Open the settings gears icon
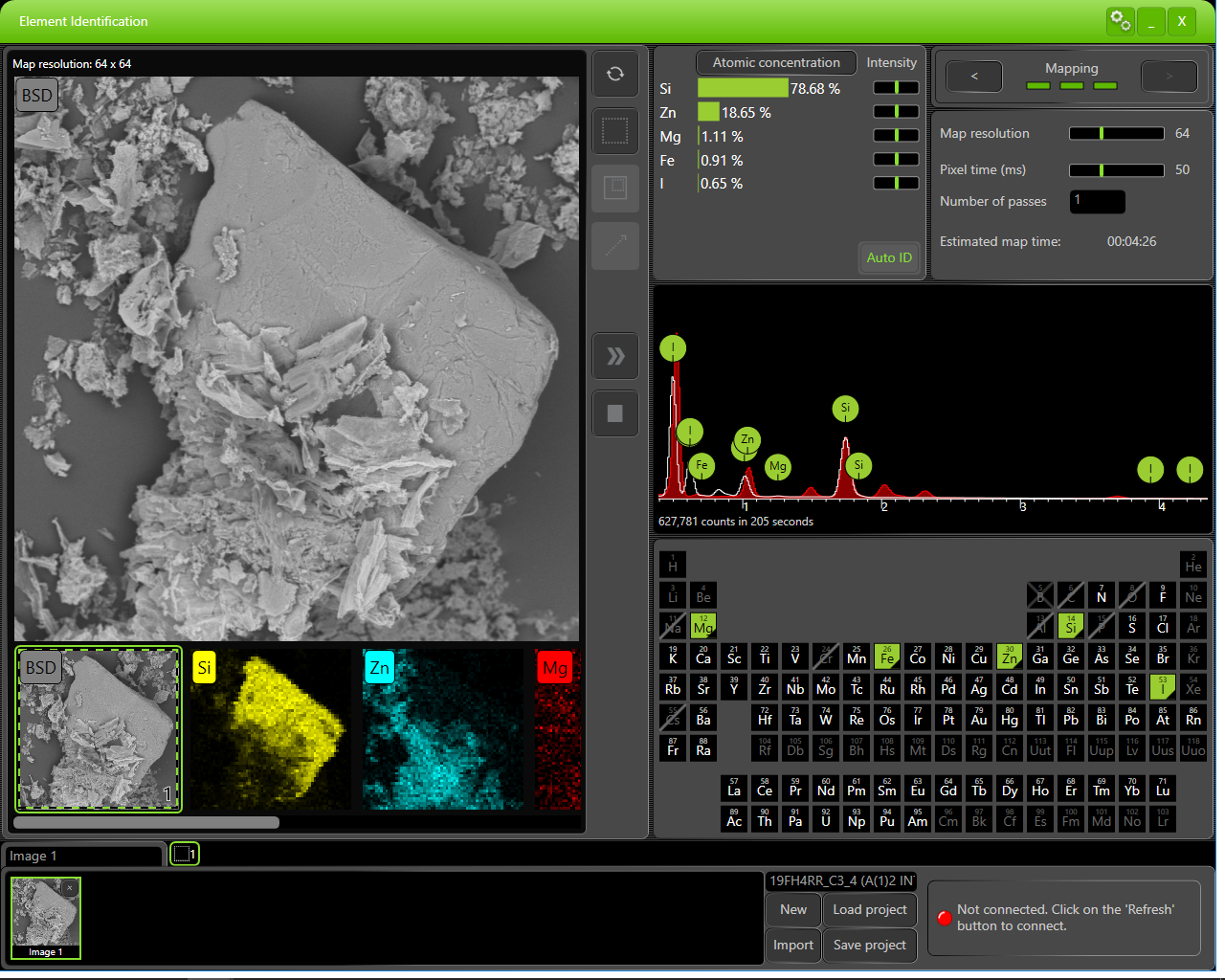This screenshot has width=1225, height=980. (x=1120, y=21)
